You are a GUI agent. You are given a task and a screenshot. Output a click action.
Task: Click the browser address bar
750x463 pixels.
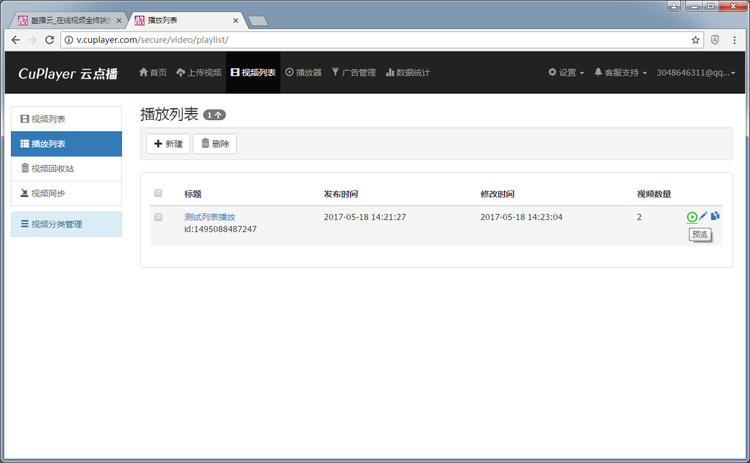pyautogui.click(x=370, y=40)
